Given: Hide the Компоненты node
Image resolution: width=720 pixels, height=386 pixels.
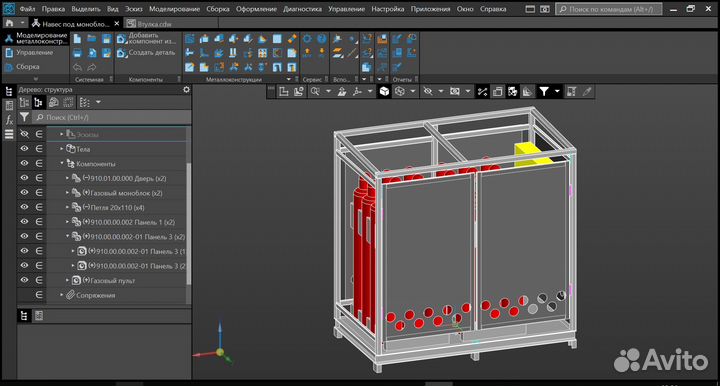Looking at the screenshot, I should 24,163.
